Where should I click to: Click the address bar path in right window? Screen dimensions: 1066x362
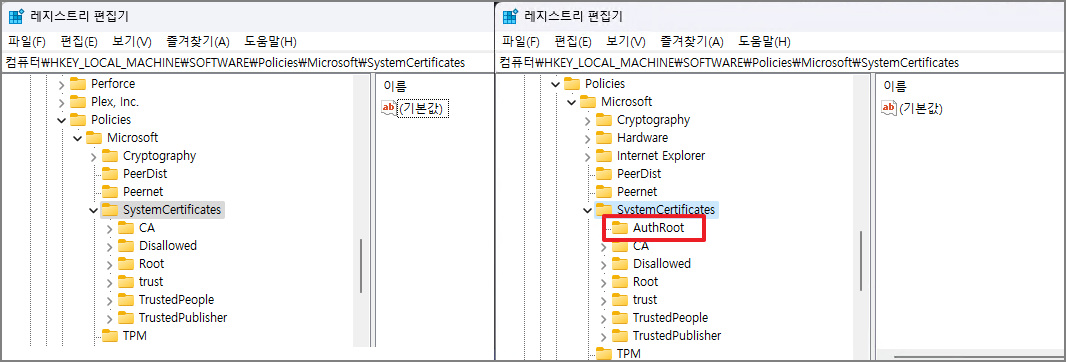point(729,63)
